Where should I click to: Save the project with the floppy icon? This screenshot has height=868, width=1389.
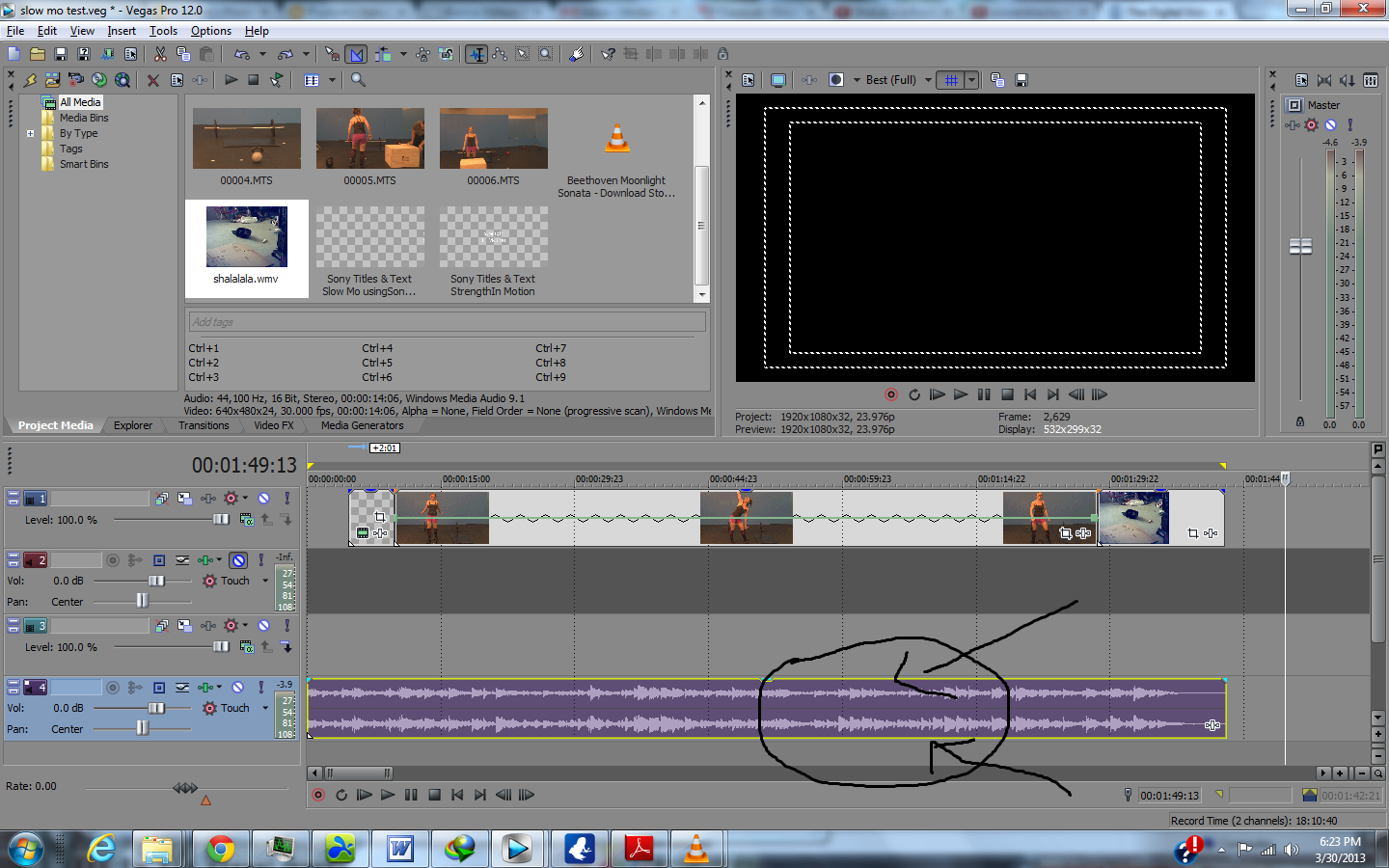click(61, 54)
